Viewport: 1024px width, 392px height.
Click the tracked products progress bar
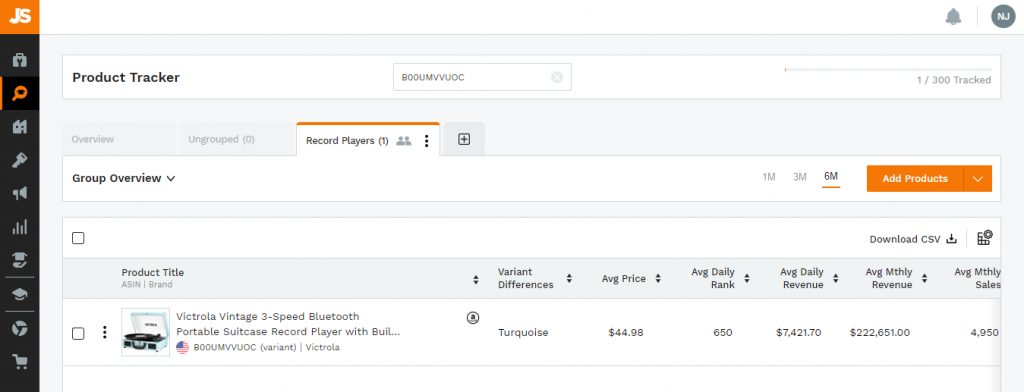[x=888, y=69]
